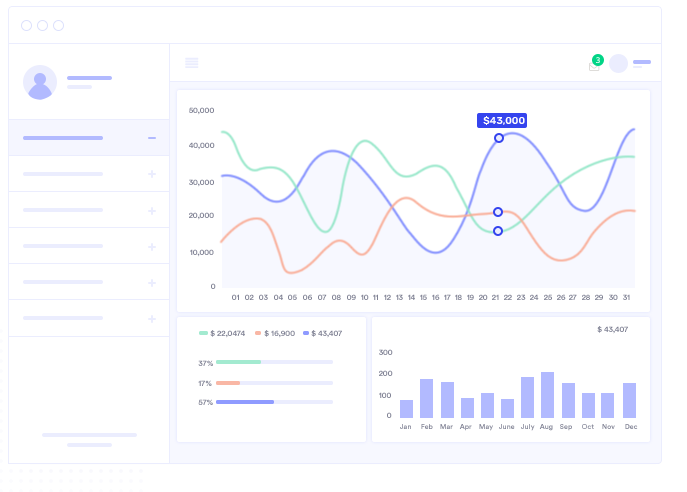The image size is (687, 492).
Task: Select the Nov bar in the bar chart
Action: (607, 405)
